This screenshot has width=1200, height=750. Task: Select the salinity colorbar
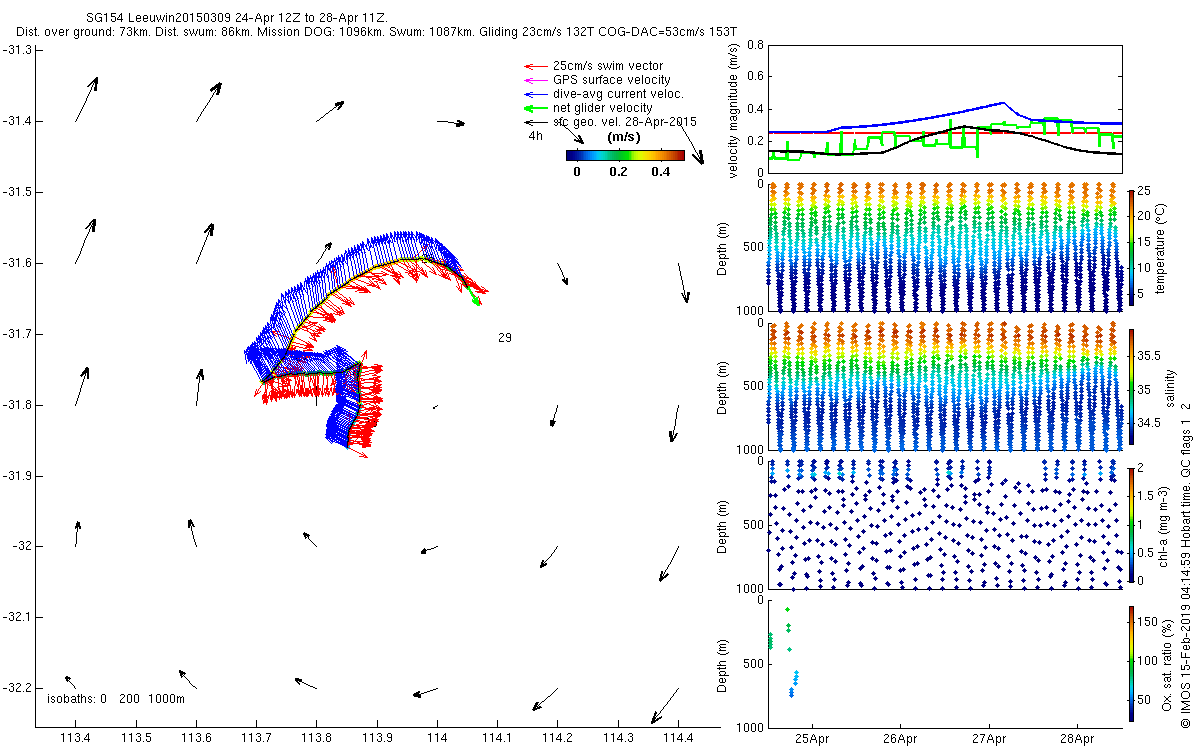[1131, 388]
